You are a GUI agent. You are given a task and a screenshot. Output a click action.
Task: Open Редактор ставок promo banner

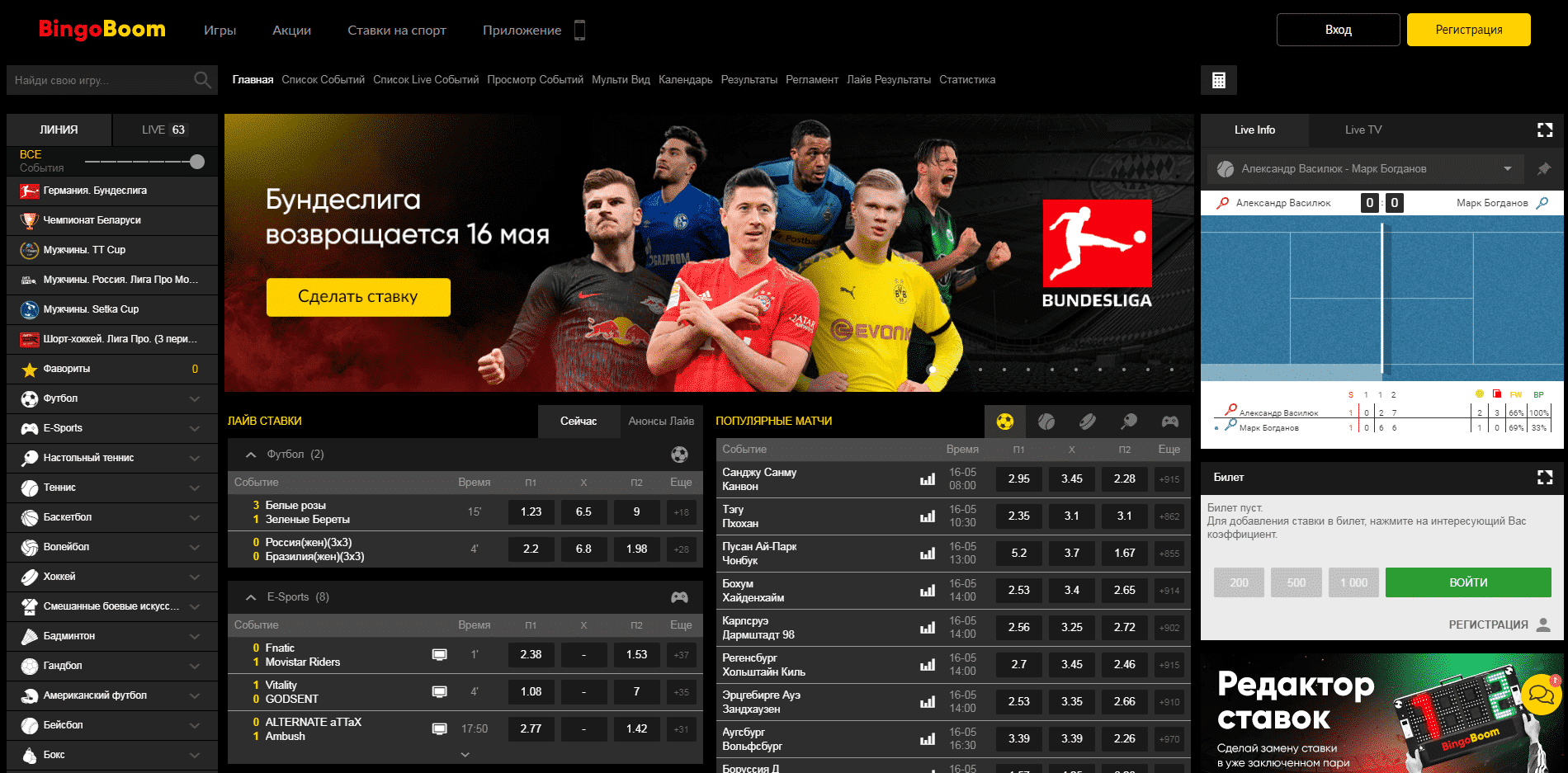pos(1382,714)
